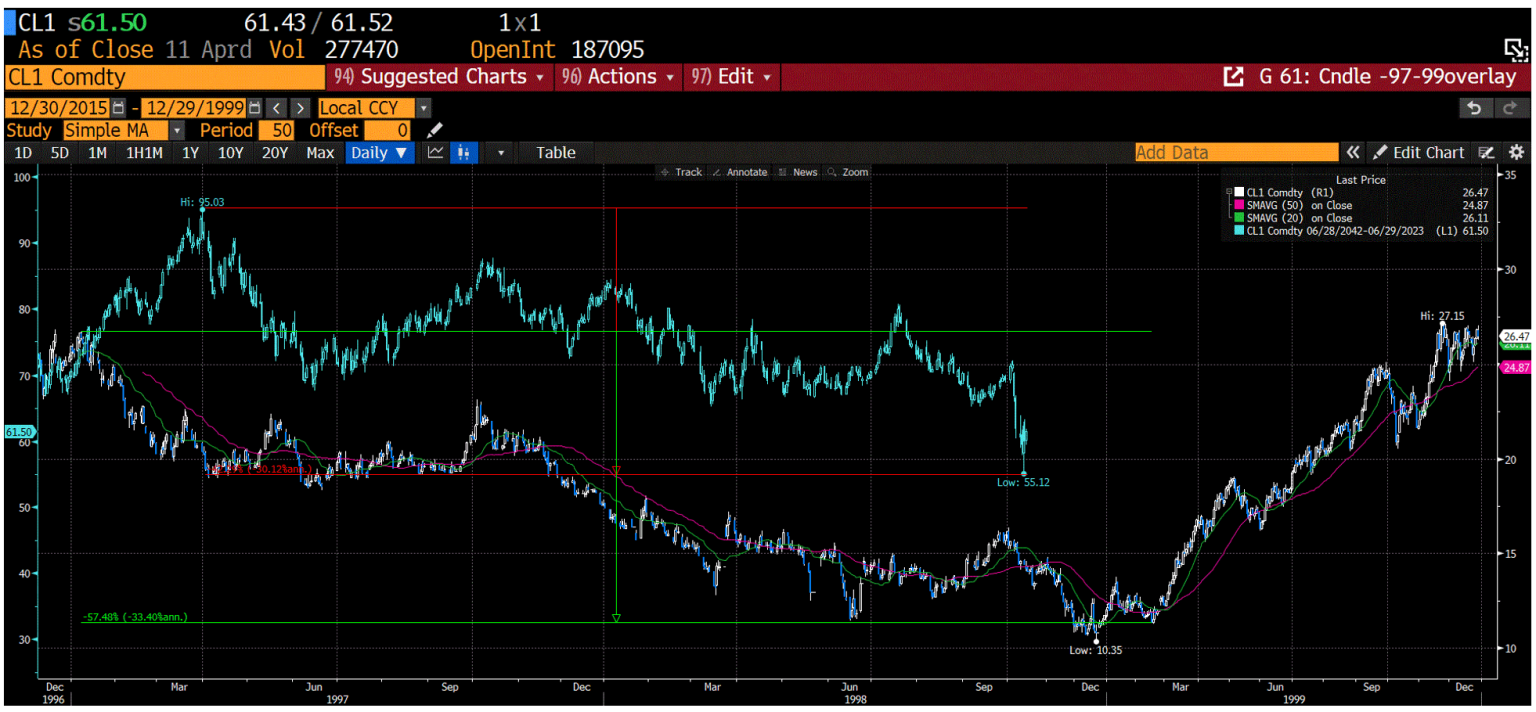Collapse the panel using the double-chevron control

coord(1353,152)
